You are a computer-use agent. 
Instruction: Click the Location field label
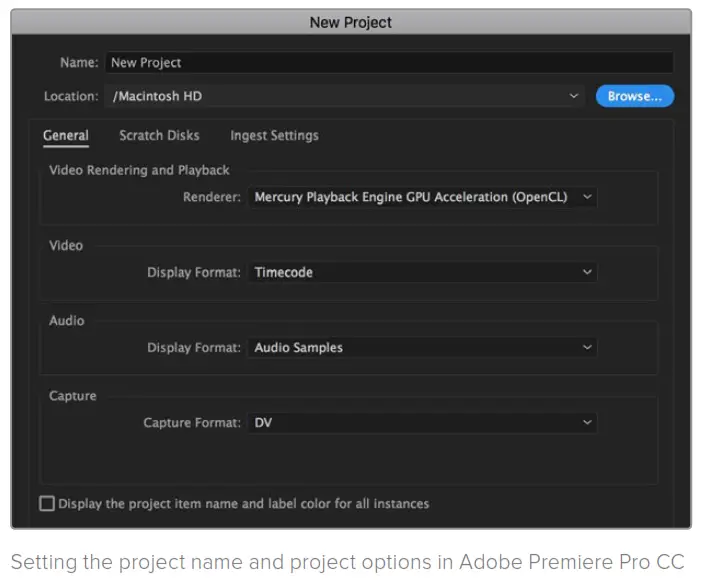pos(71,97)
